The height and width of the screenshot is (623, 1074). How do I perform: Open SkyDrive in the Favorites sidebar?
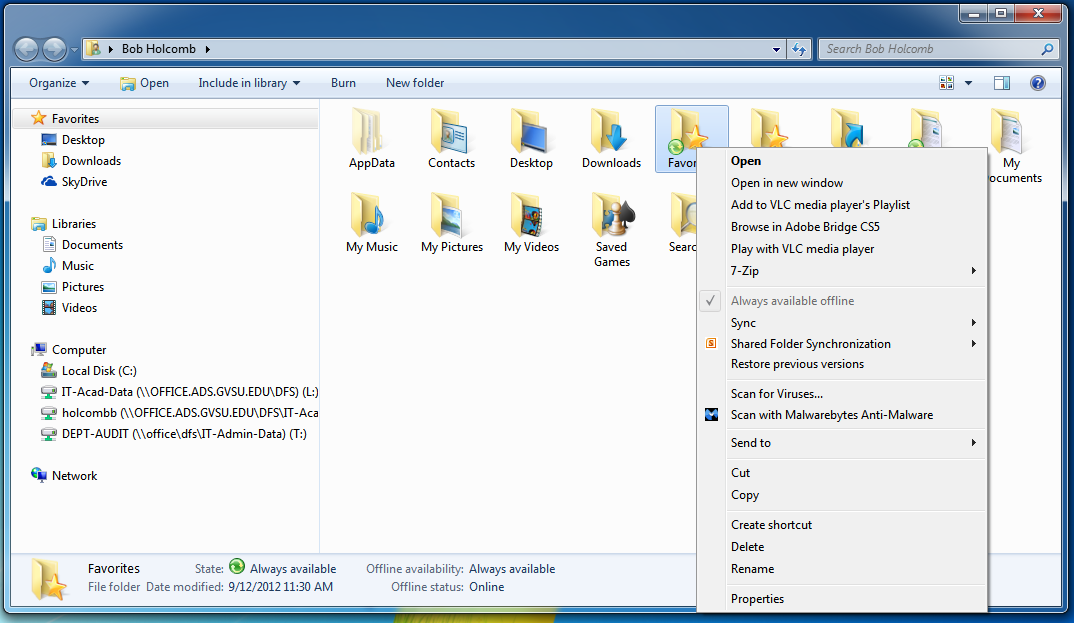[x=84, y=182]
